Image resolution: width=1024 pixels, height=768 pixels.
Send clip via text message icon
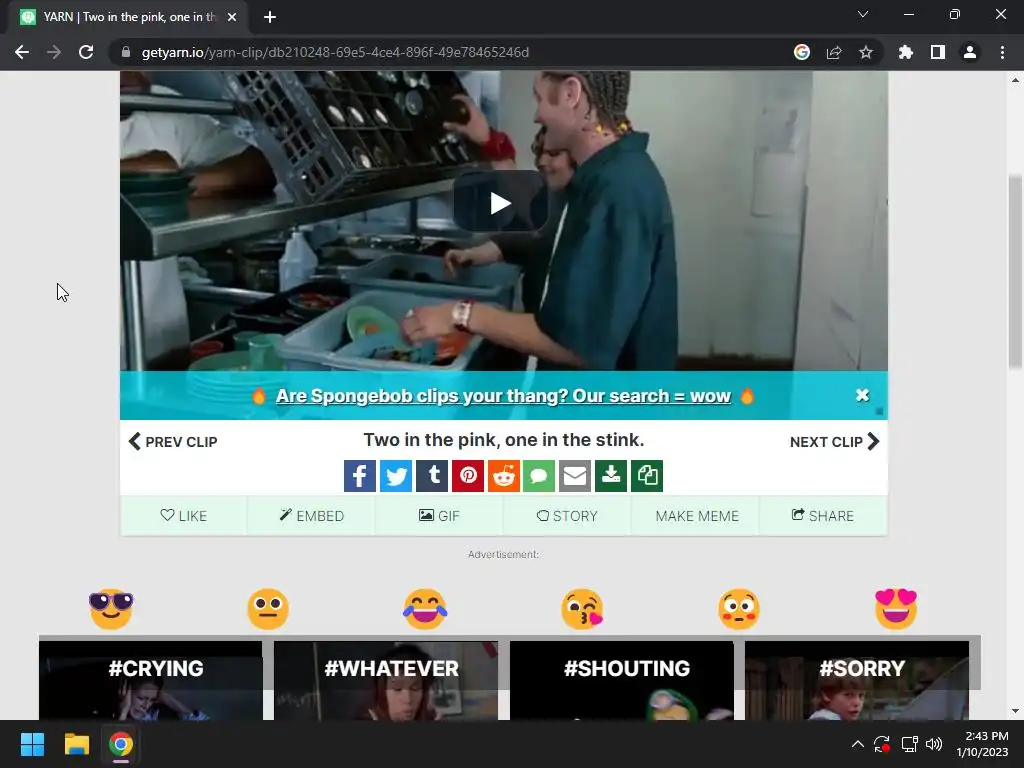pyautogui.click(x=539, y=476)
